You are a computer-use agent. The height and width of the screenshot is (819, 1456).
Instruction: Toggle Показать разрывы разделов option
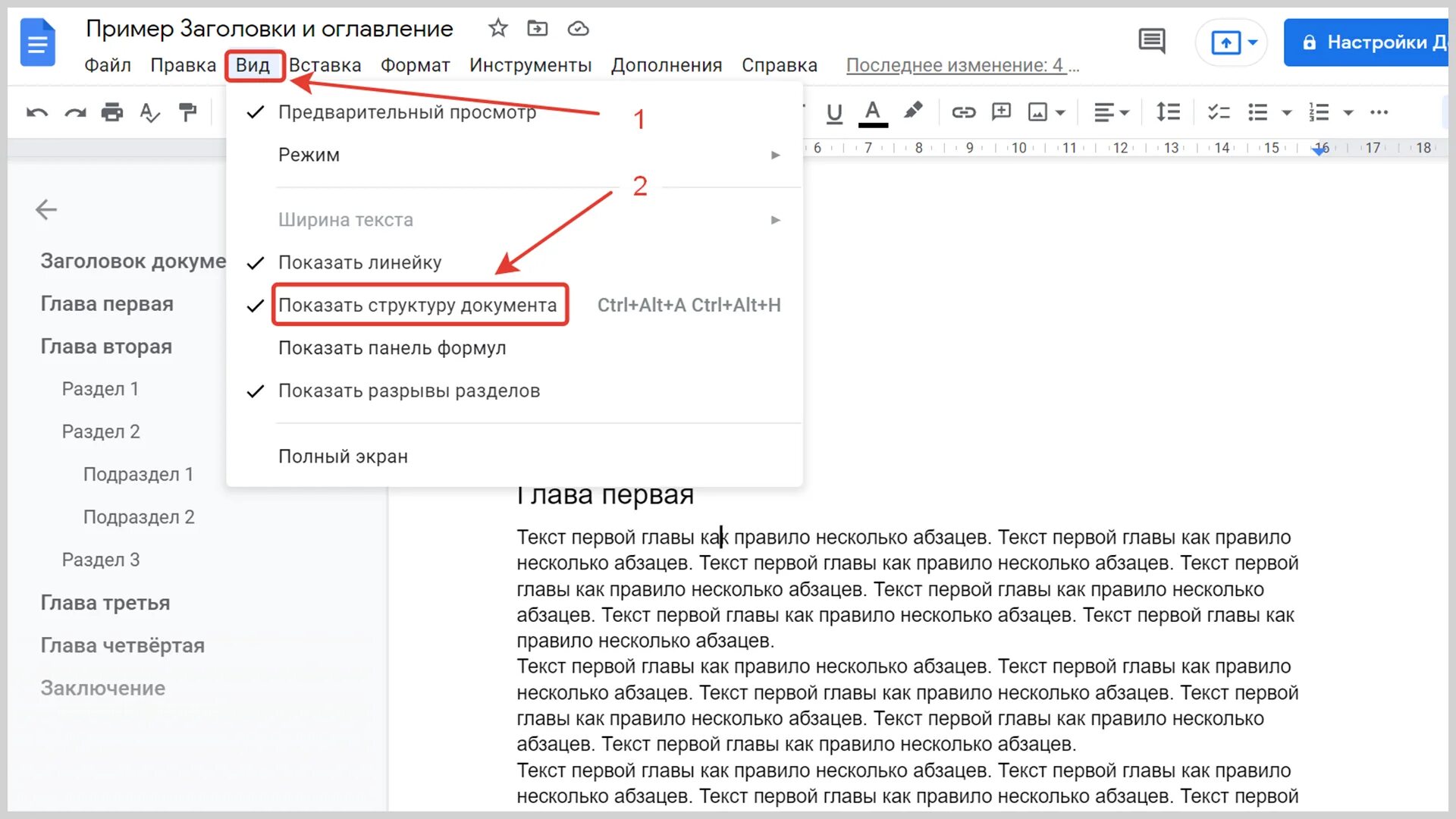(409, 391)
